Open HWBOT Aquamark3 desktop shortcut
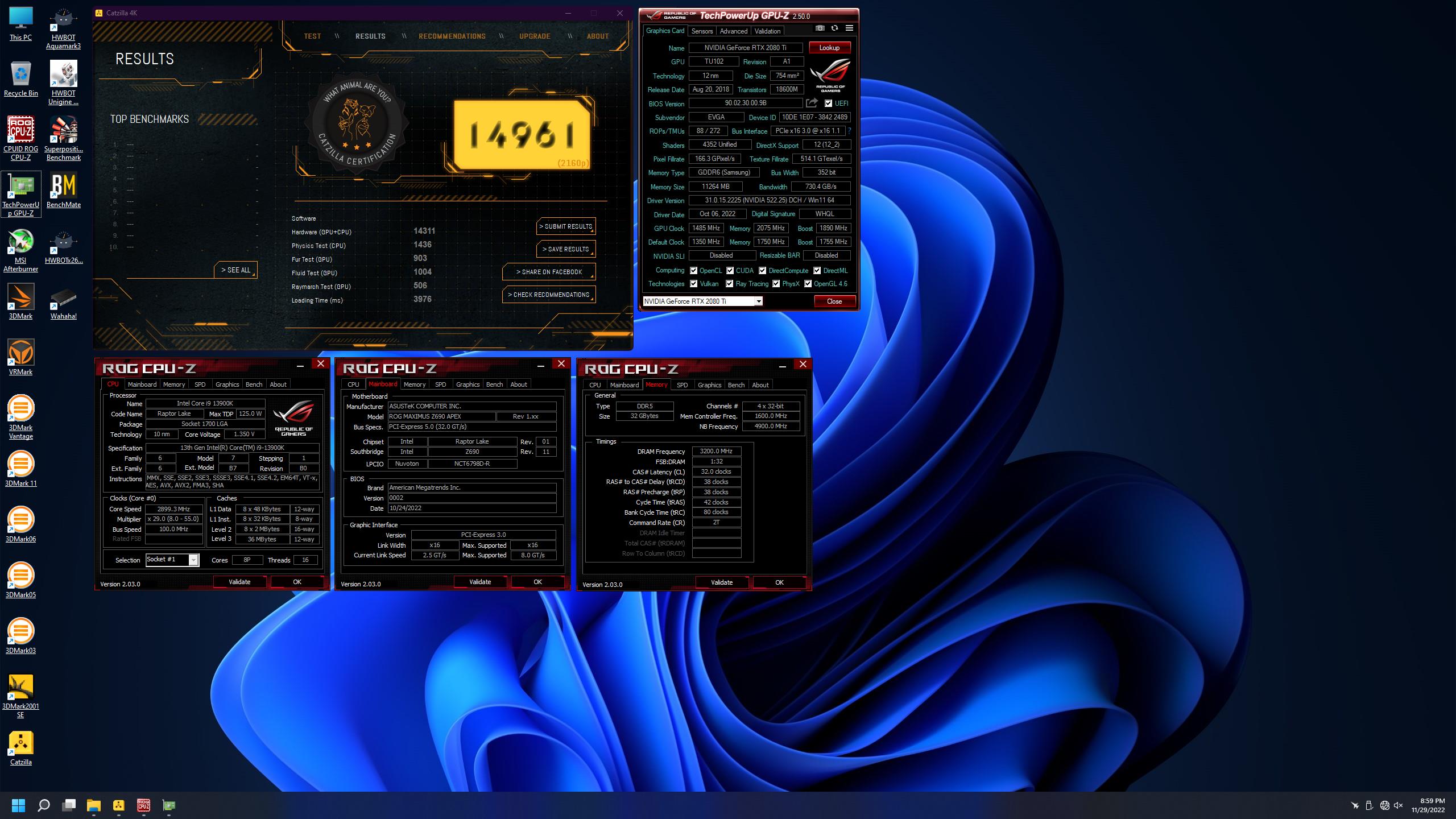The height and width of the screenshot is (819, 1456). pyautogui.click(x=63, y=28)
